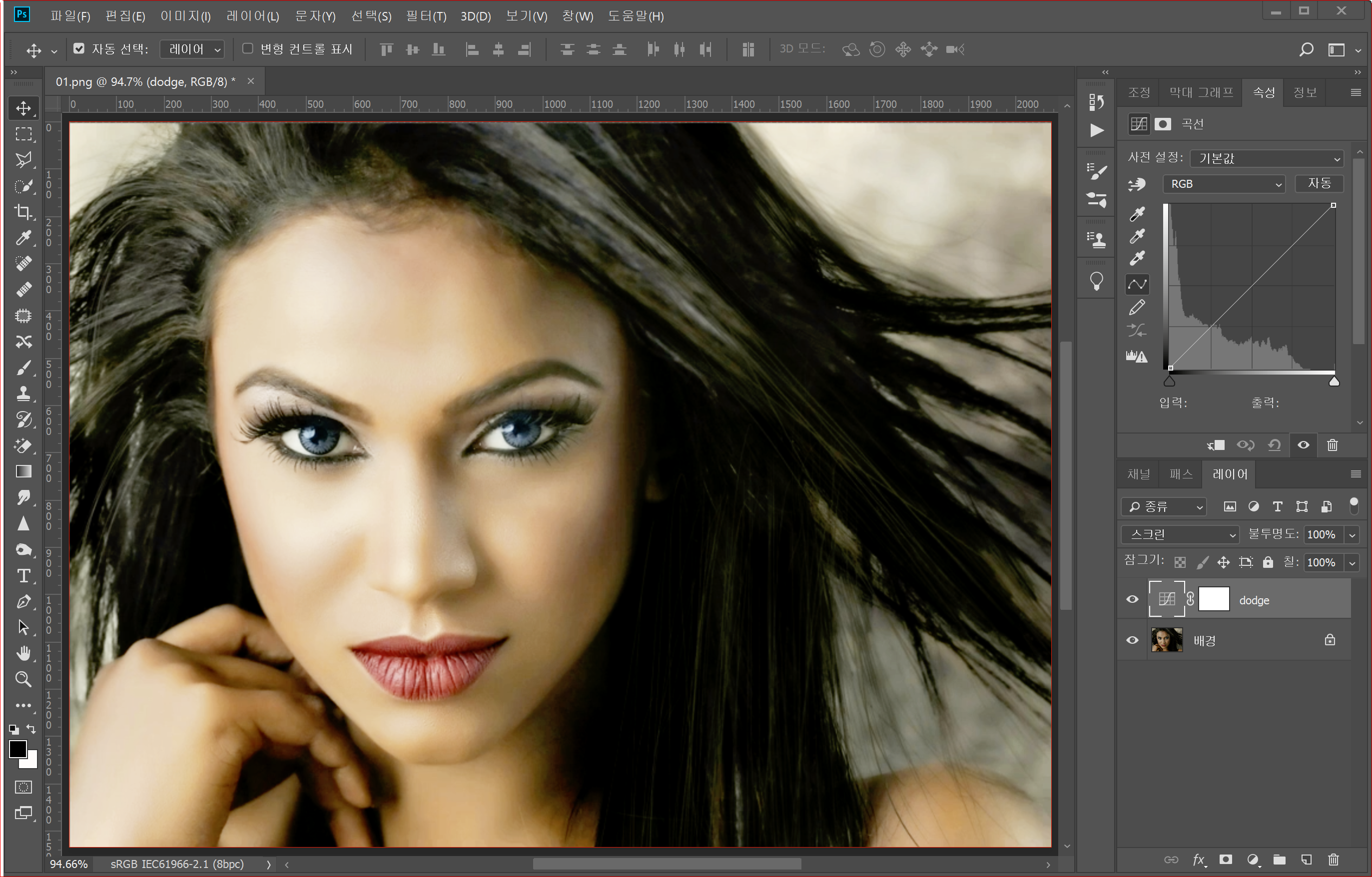Open the 스크린 blend mode dropdown
Image resolution: width=1372 pixels, height=877 pixels.
(x=1181, y=534)
